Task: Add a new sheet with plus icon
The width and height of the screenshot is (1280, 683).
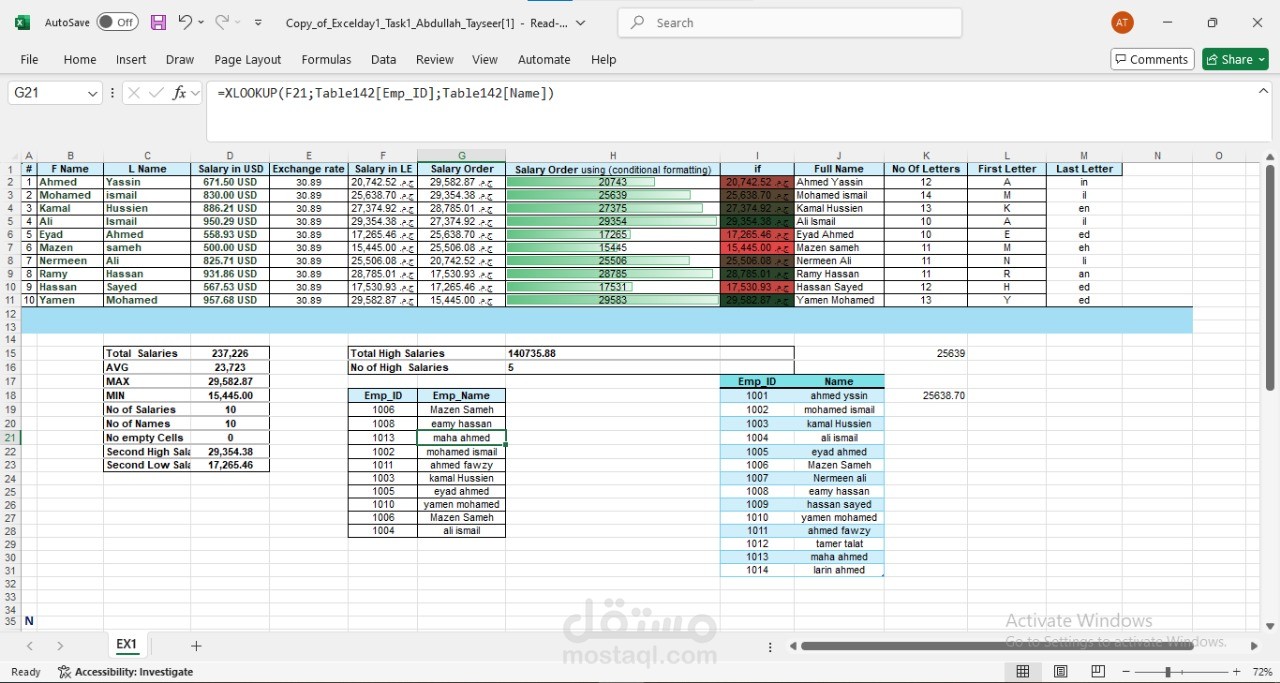Action: point(196,646)
